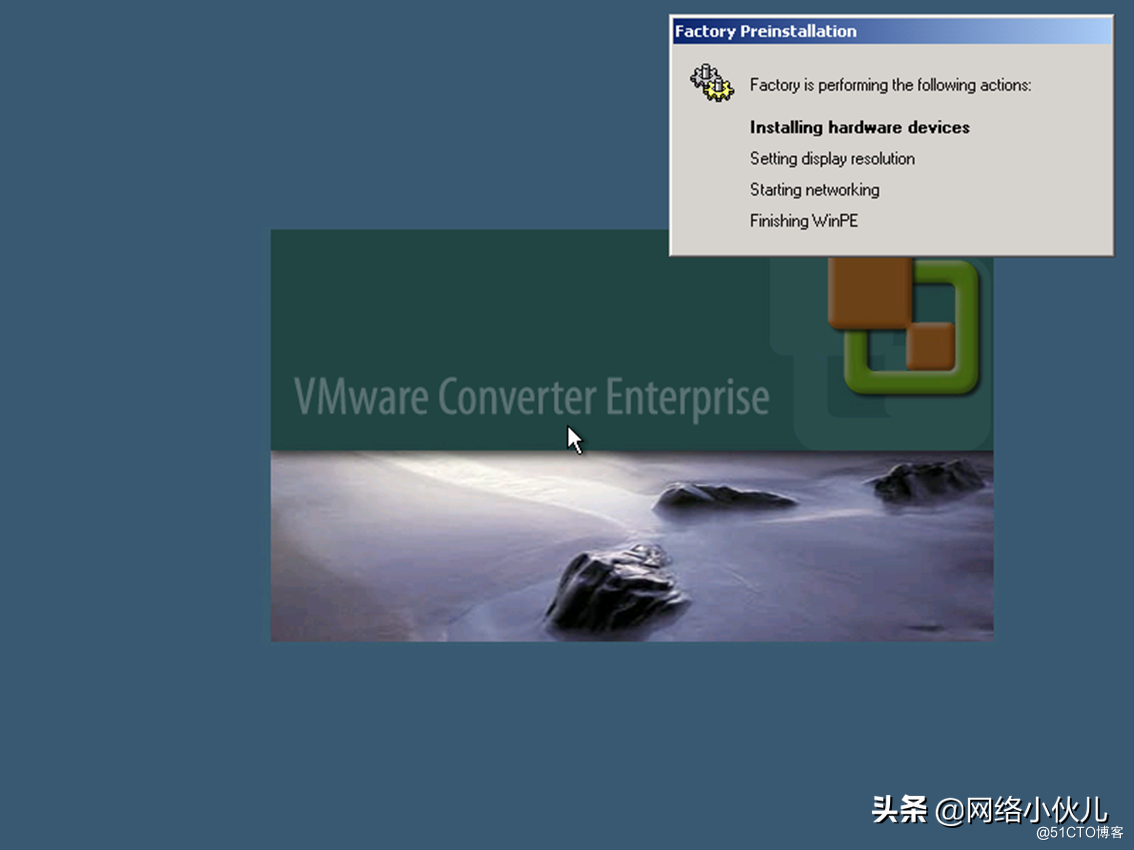Click the Factory Preinstallation gears icon
This screenshot has height=850, width=1134.
712,82
